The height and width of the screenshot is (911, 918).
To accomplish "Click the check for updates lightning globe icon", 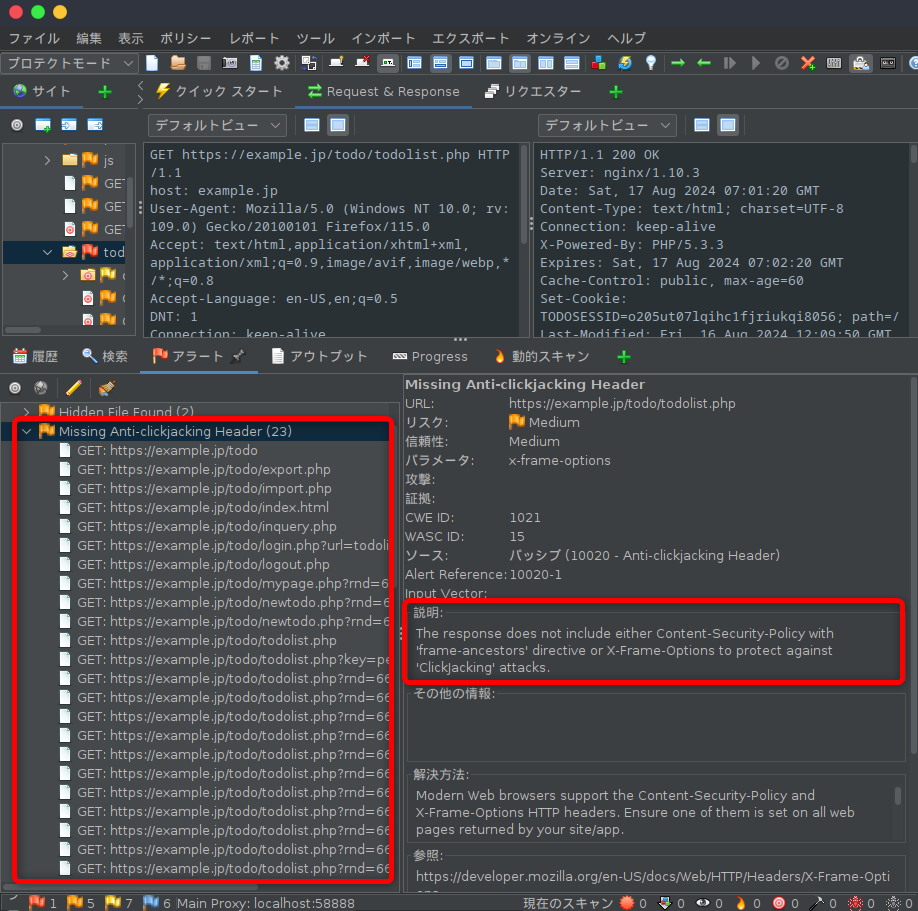I will pyautogui.click(x=625, y=63).
